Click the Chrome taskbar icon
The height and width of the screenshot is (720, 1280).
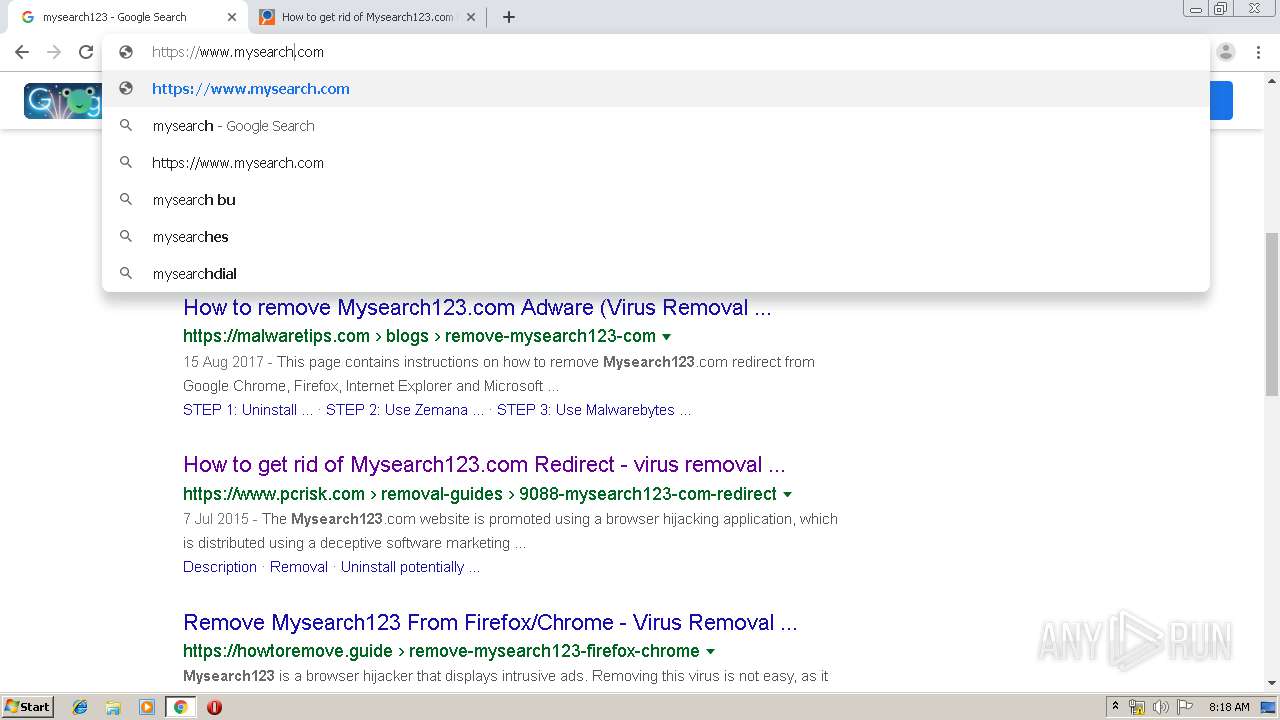(x=180, y=707)
